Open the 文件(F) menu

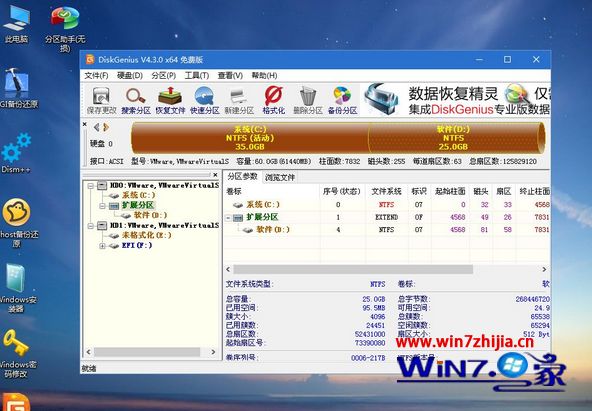click(96, 75)
